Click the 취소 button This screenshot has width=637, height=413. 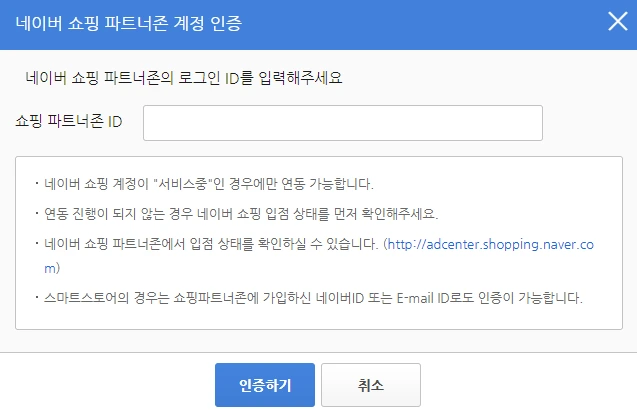coord(371,385)
